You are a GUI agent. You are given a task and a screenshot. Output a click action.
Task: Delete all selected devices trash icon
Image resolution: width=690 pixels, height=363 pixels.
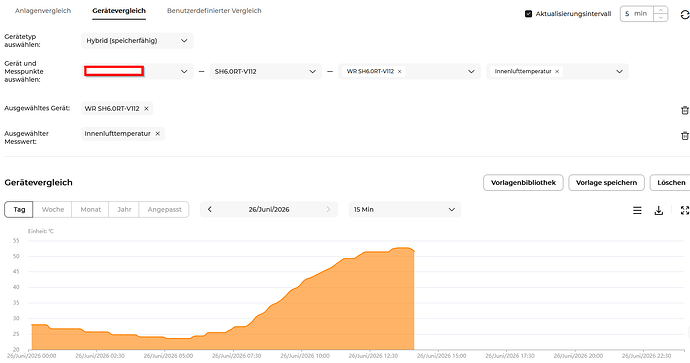[x=685, y=110]
